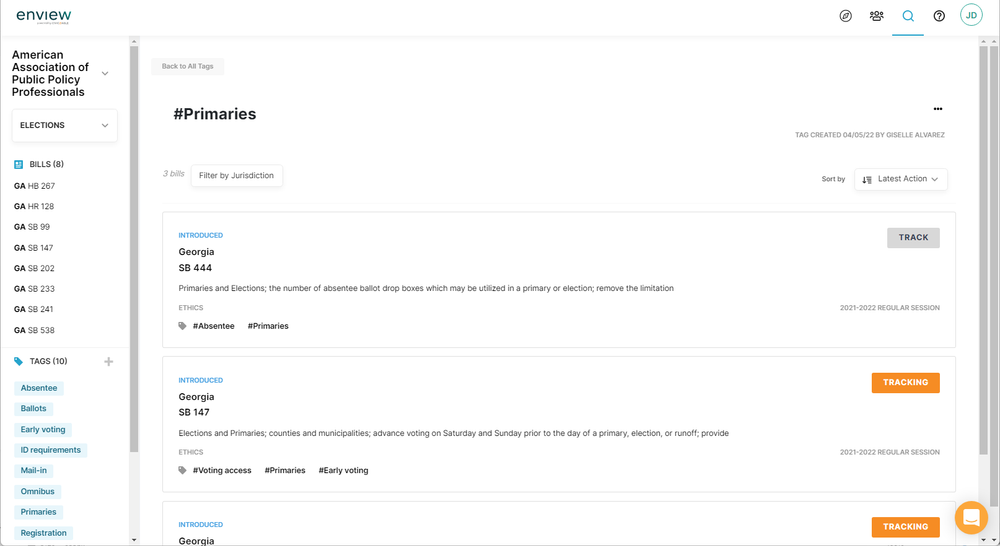Open the ELECTIONS workspace dropdown

click(64, 126)
